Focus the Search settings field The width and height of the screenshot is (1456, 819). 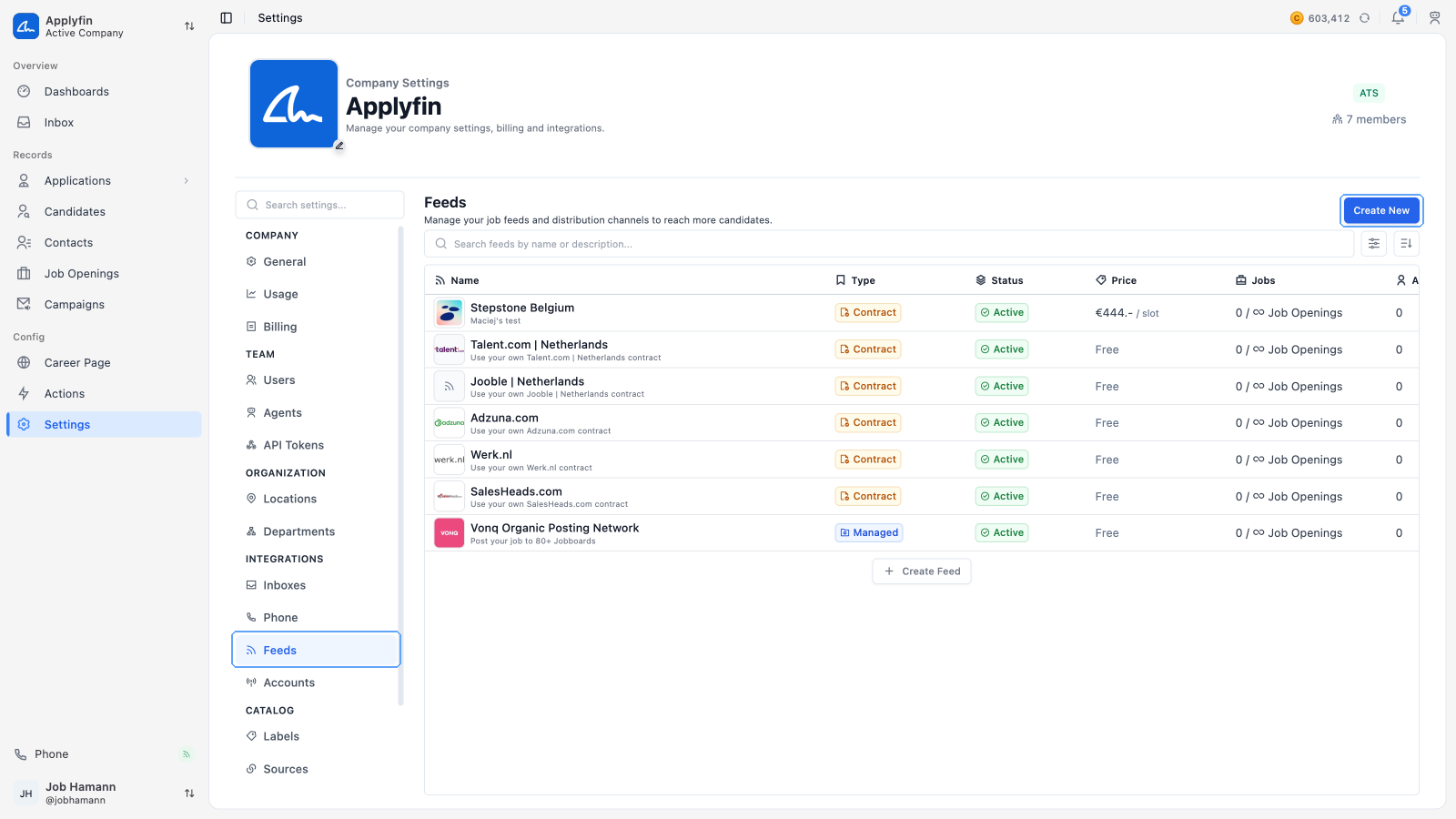tap(319, 205)
